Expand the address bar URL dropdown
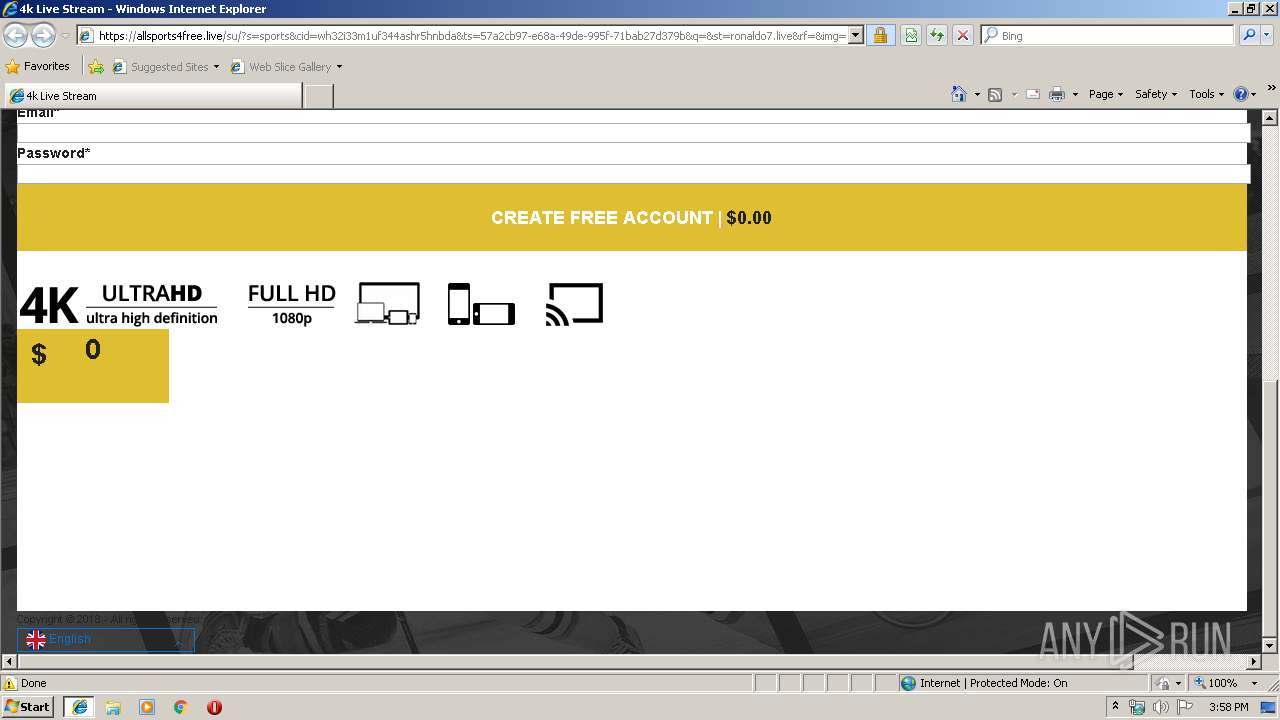1280x720 pixels. [856, 36]
